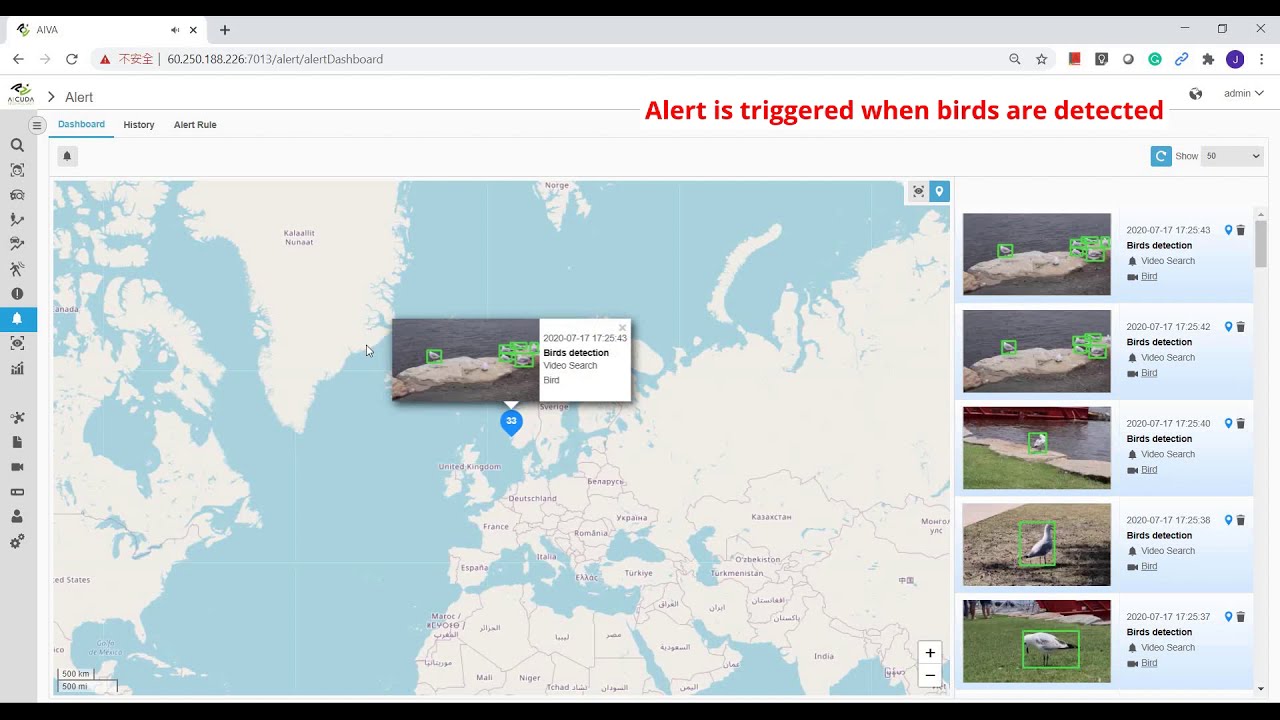Delete the 17:25:37 alert
This screenshot has width=1280, height=720.
pos(1241,617)
